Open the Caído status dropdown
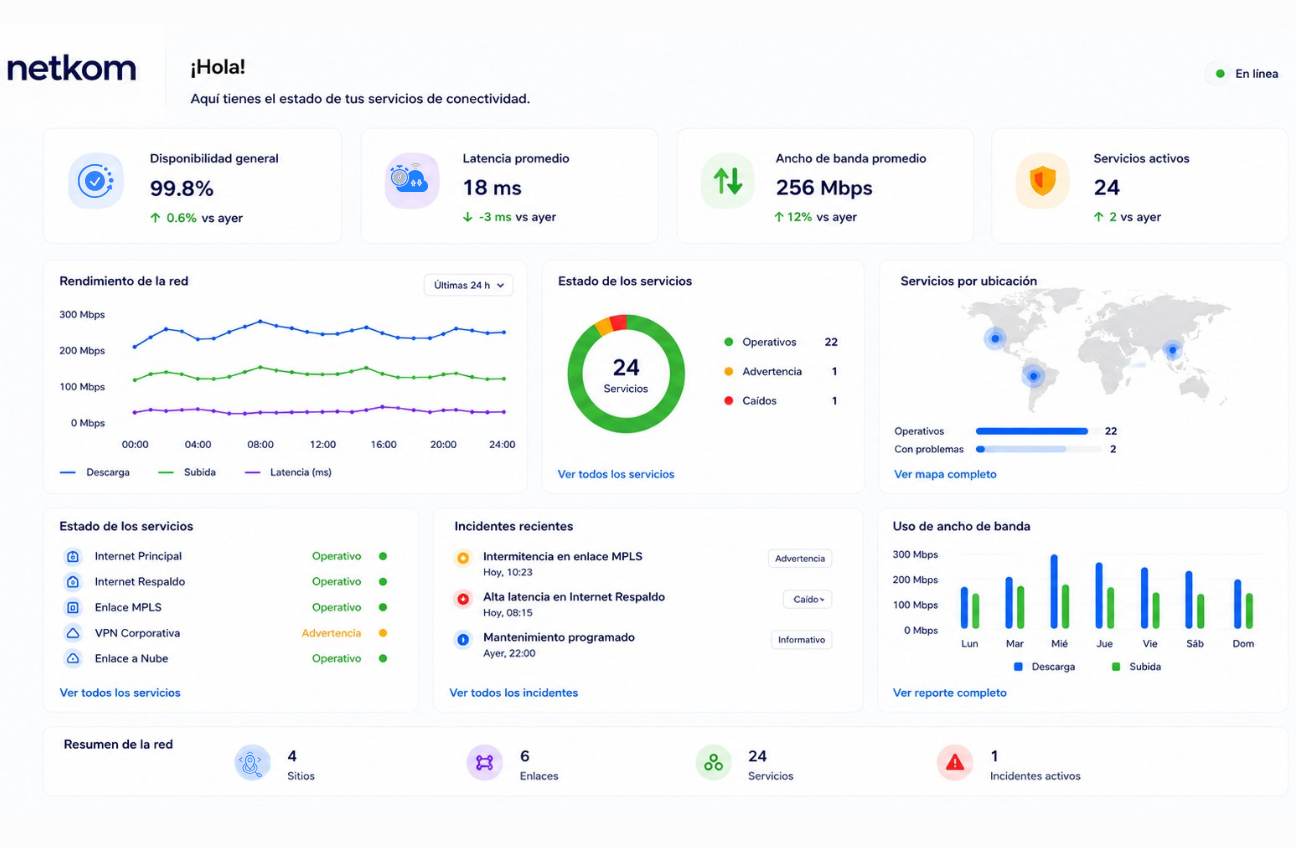The image size is (1296, 848). click(807, 600)
